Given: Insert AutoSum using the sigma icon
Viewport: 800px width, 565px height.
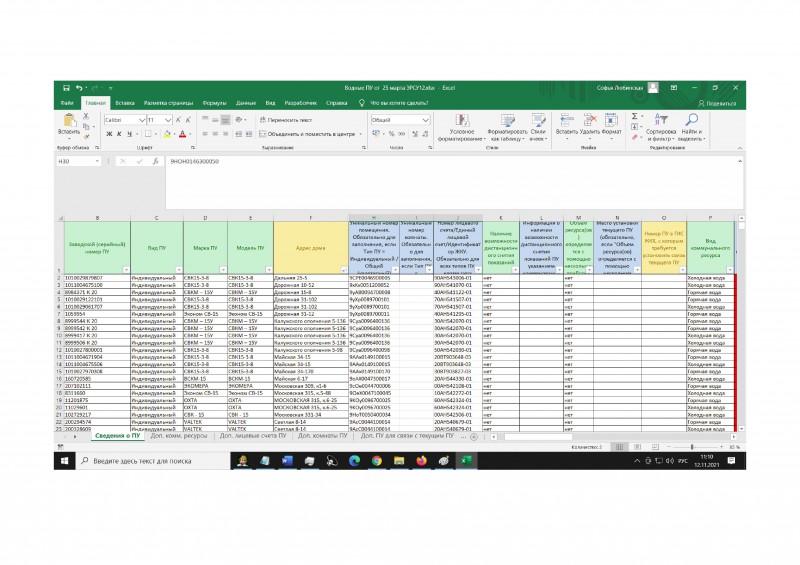Looking at the screenshot, I should coord(634,116).
